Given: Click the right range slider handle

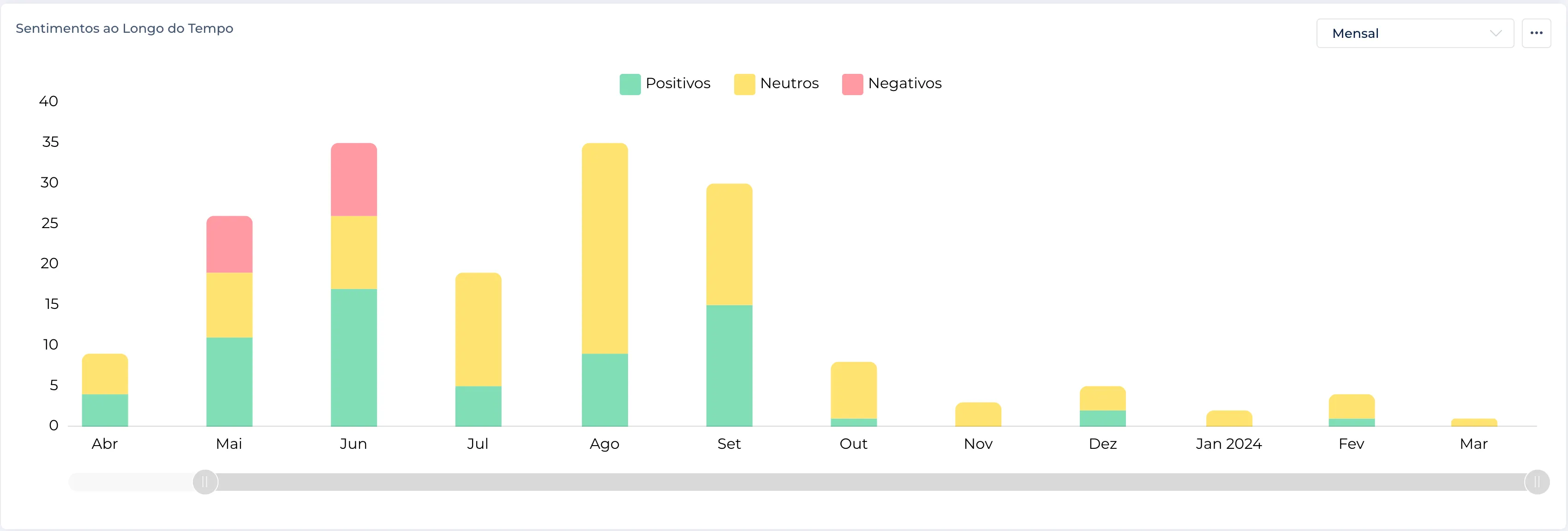Looking at the screenshot, I should click(x=1536, y=482).
